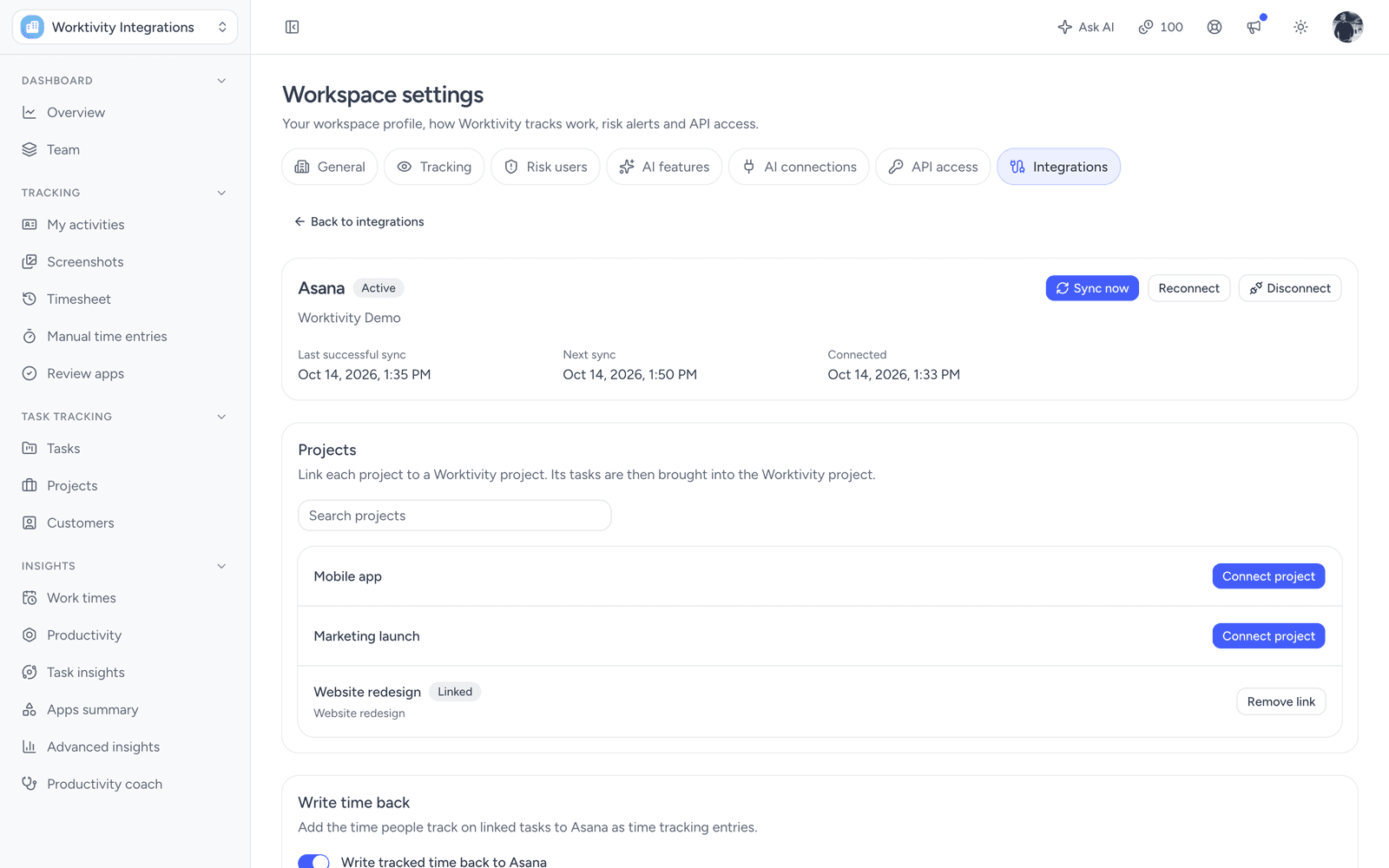Open the Worktivity Integrations workspace switcher
This screenshot has height=868, width=1389.
point(125,27)
